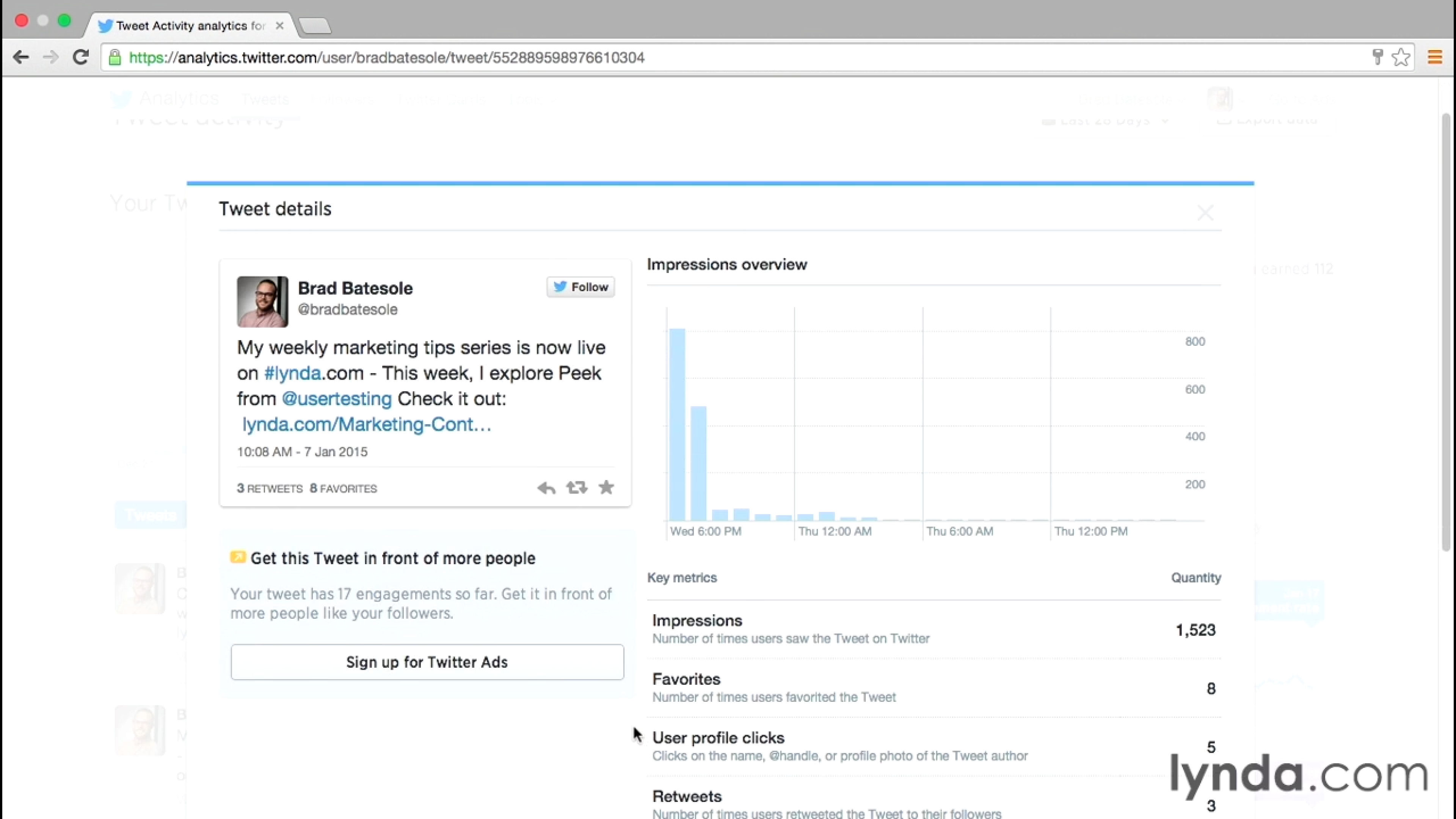
Task: Click the reply arrow icon on the tweet
Action: point(546,488)
